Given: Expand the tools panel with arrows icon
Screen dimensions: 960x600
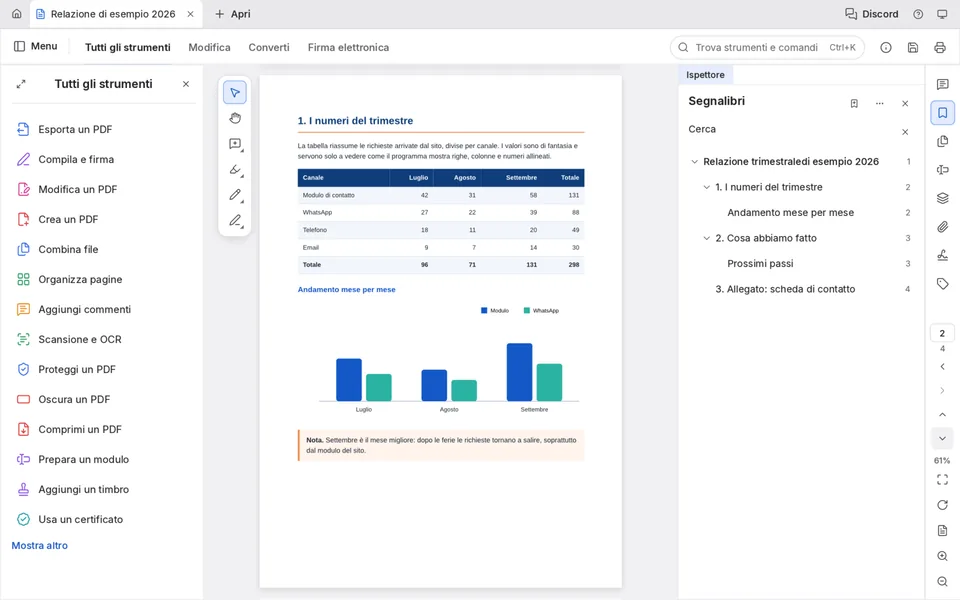Looking at the screenshot, I should pos(21,84).
